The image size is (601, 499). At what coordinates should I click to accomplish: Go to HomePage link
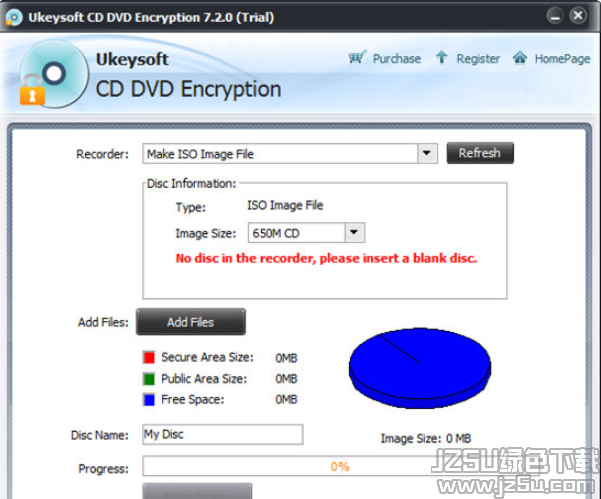(562, 59)
